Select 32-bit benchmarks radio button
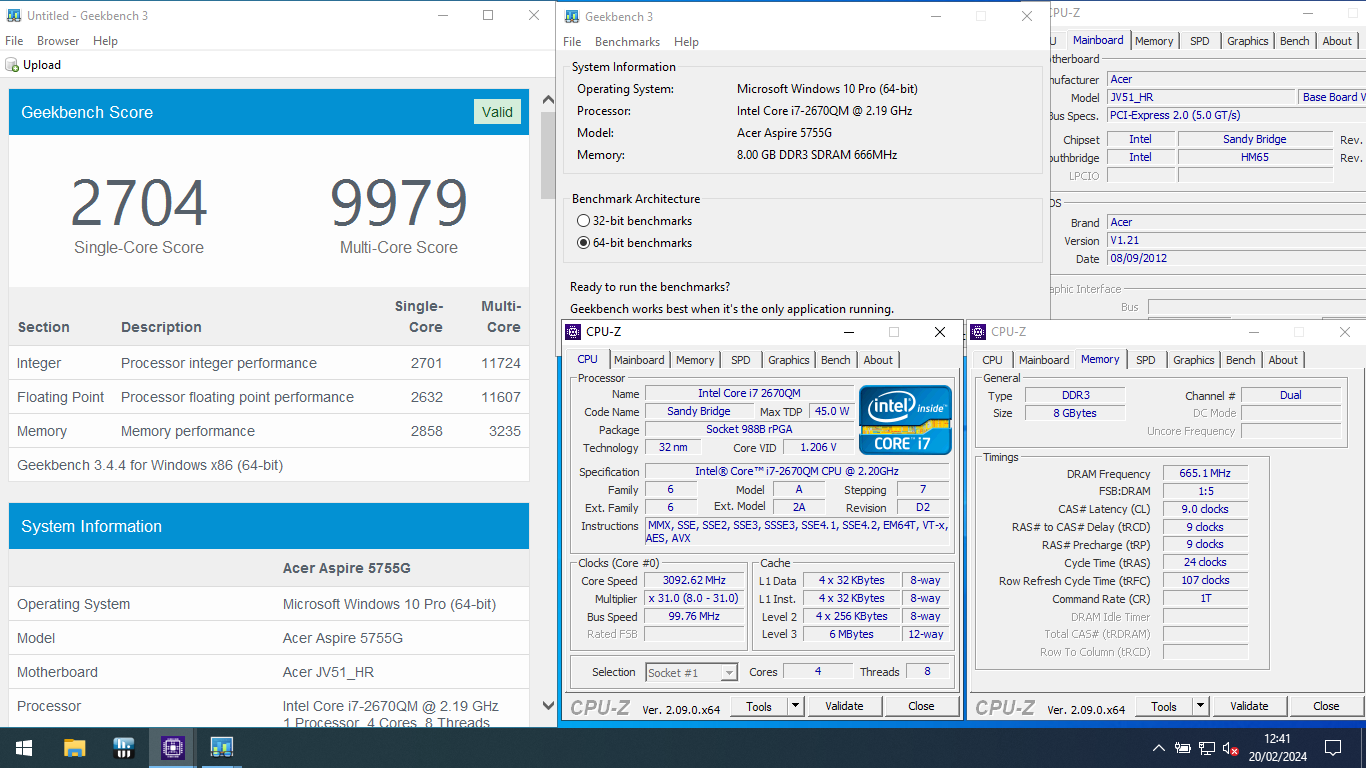This screenshot has height=768, width=1366. coord(584,221)
